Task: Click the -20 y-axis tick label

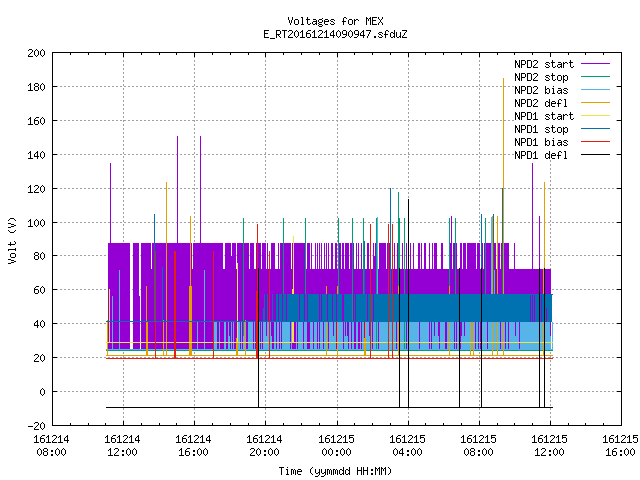Action: point(36,426)
